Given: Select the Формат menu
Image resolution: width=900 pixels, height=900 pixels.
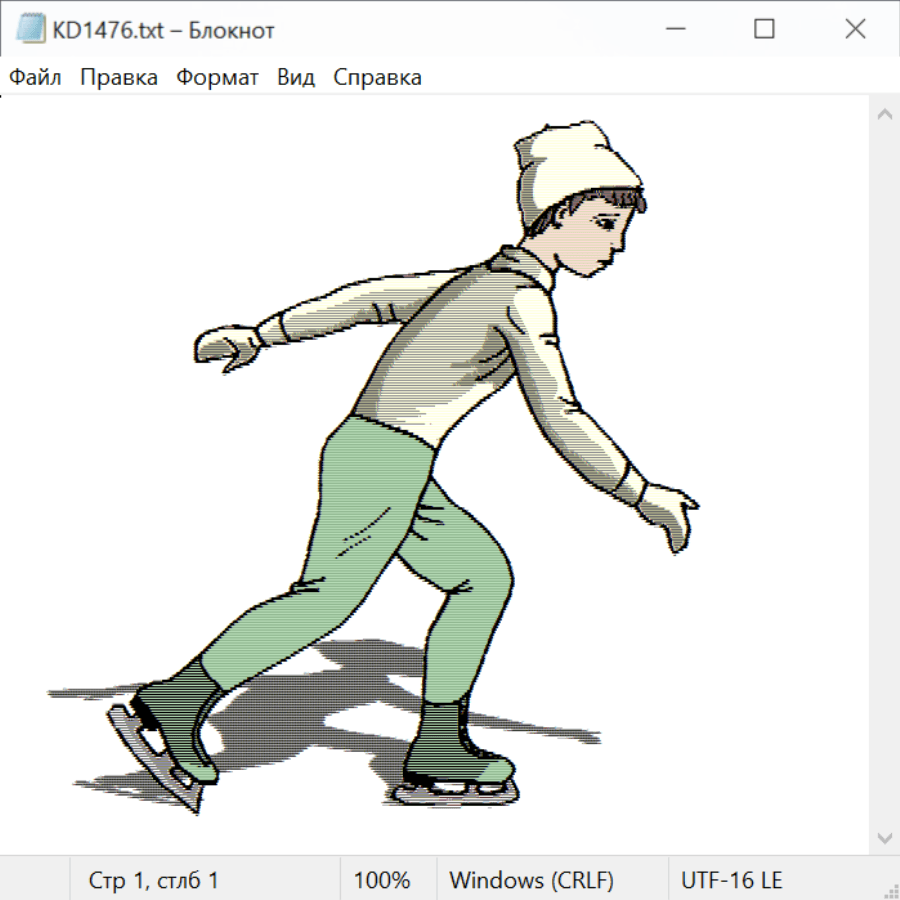Looking at the screenshot, I should pos(217,78).
